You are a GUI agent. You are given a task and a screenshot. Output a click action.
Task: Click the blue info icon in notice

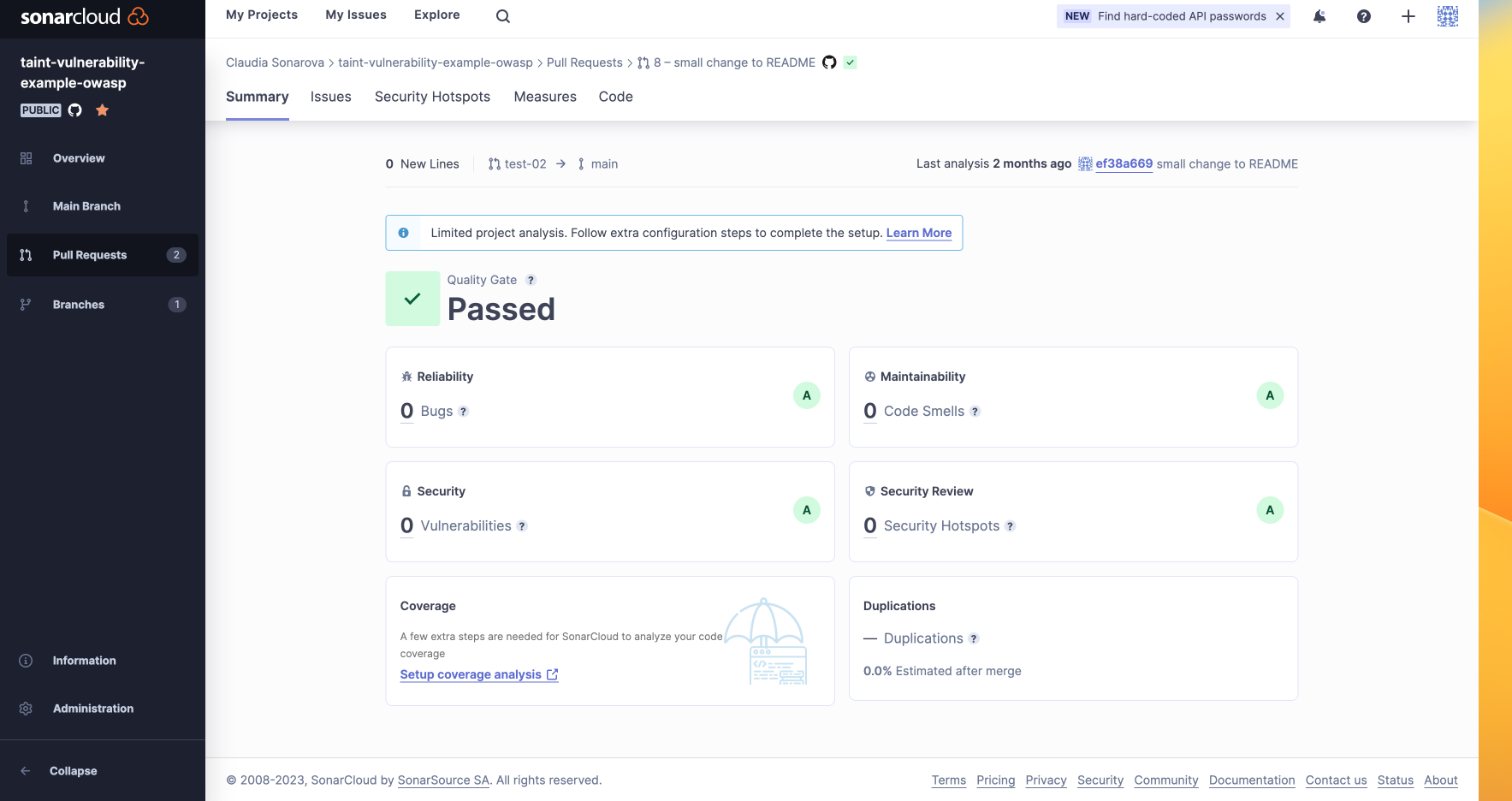coord(403,233)
